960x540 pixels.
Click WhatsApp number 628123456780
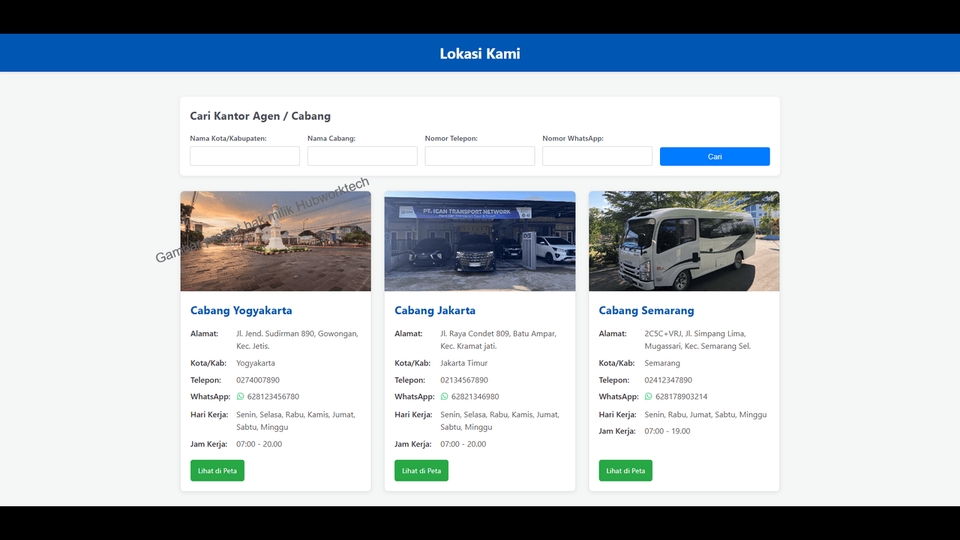point(273,397)
